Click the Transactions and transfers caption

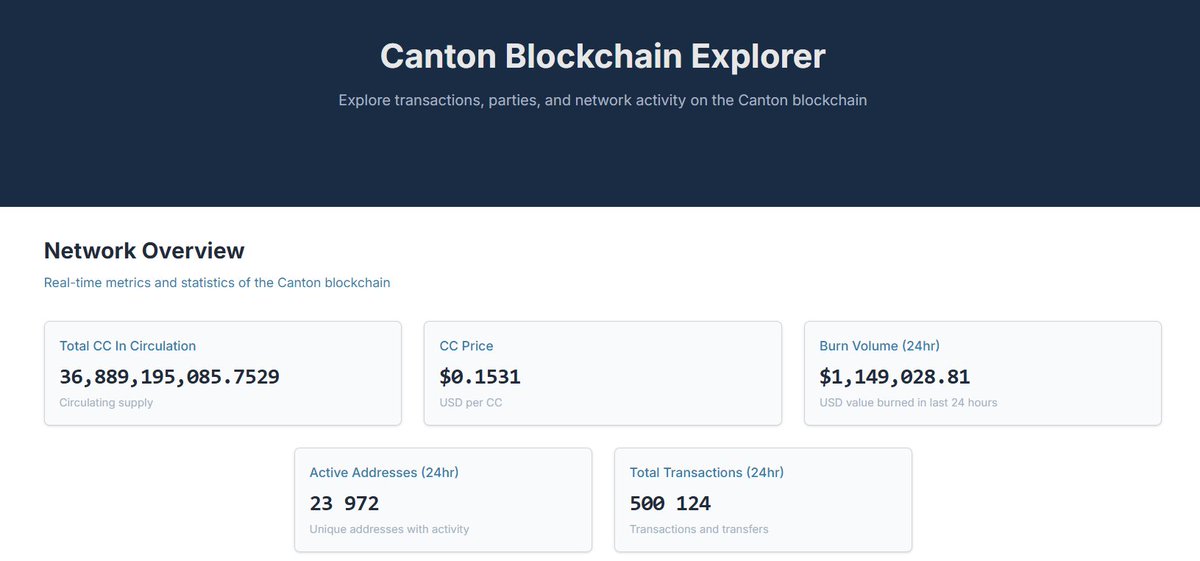tap(699, 529)
